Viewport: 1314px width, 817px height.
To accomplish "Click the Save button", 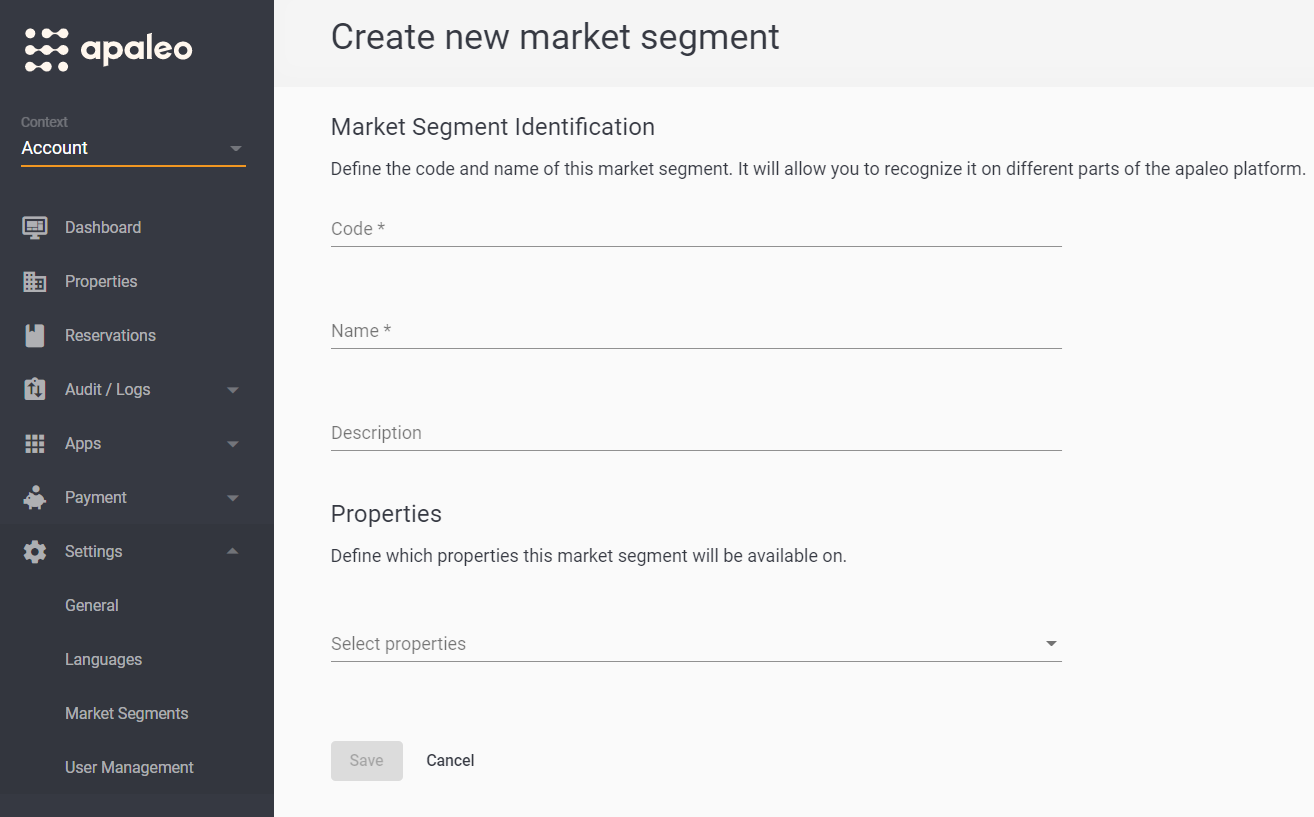I will pyautogui.click(x=367, y=761).
